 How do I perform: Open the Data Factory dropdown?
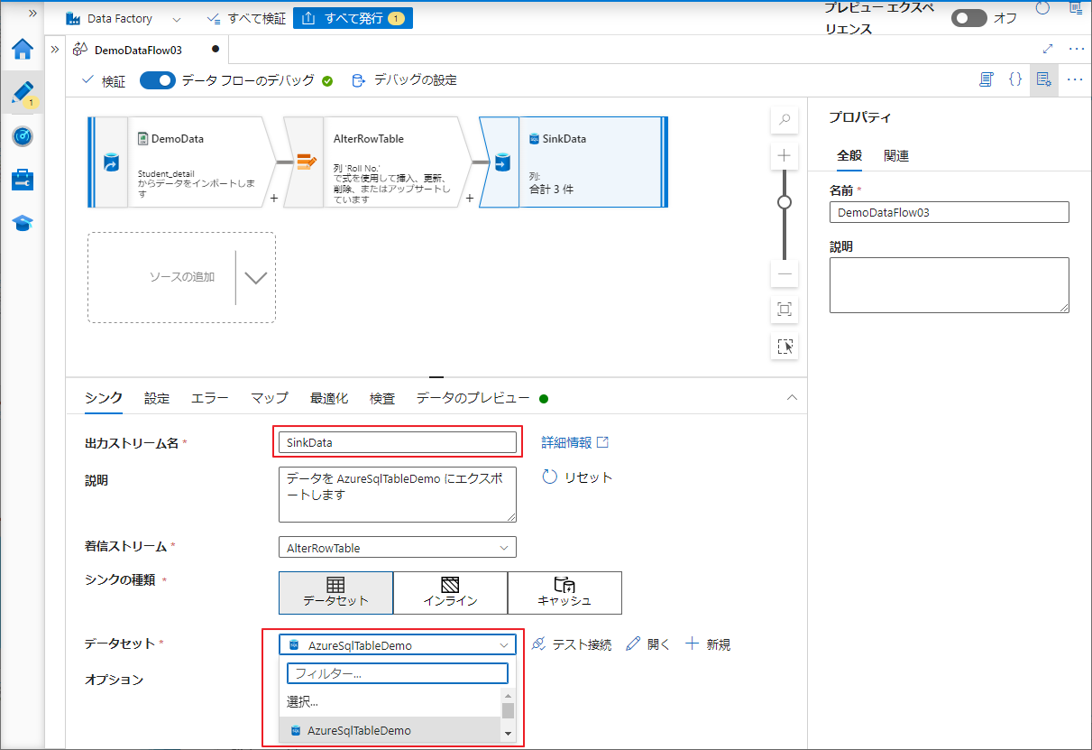point(123,19)
